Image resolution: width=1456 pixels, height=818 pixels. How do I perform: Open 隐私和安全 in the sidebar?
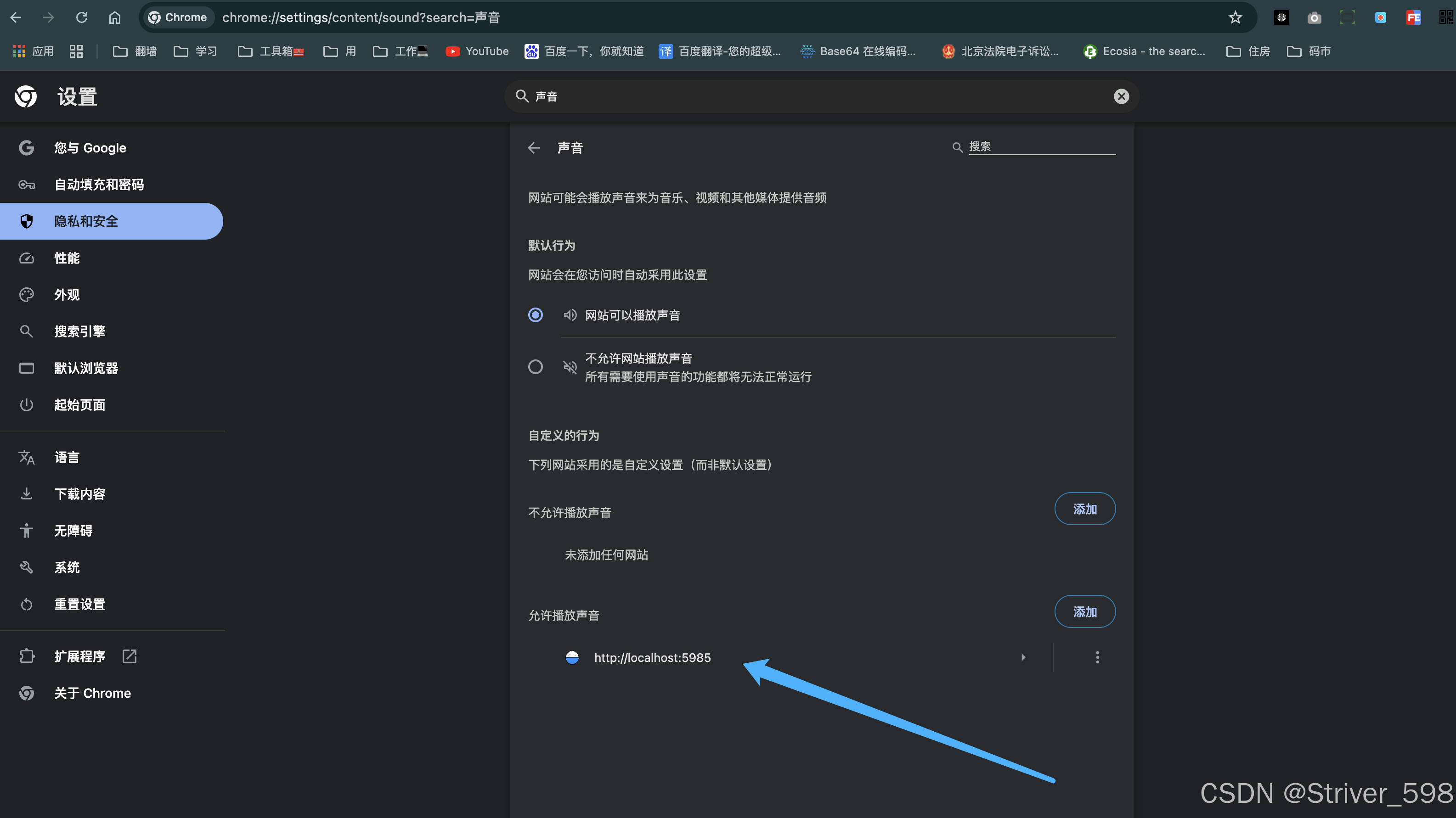[x=86, y=221]
